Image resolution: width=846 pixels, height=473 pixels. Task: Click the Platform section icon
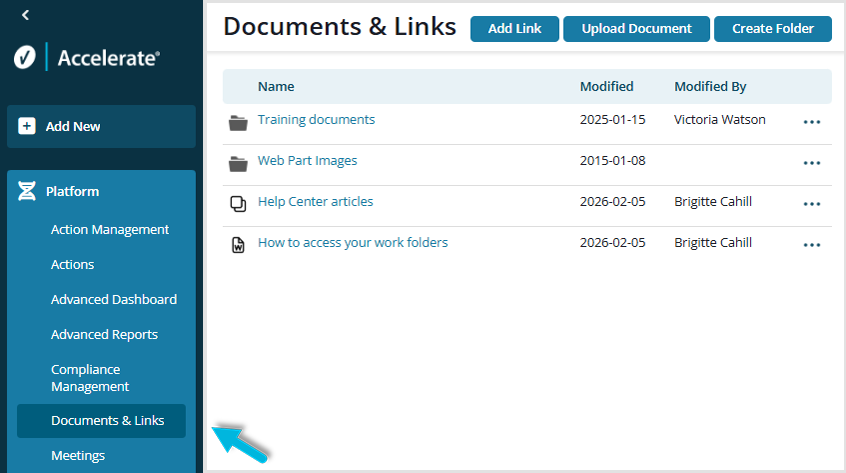(27, 192)
